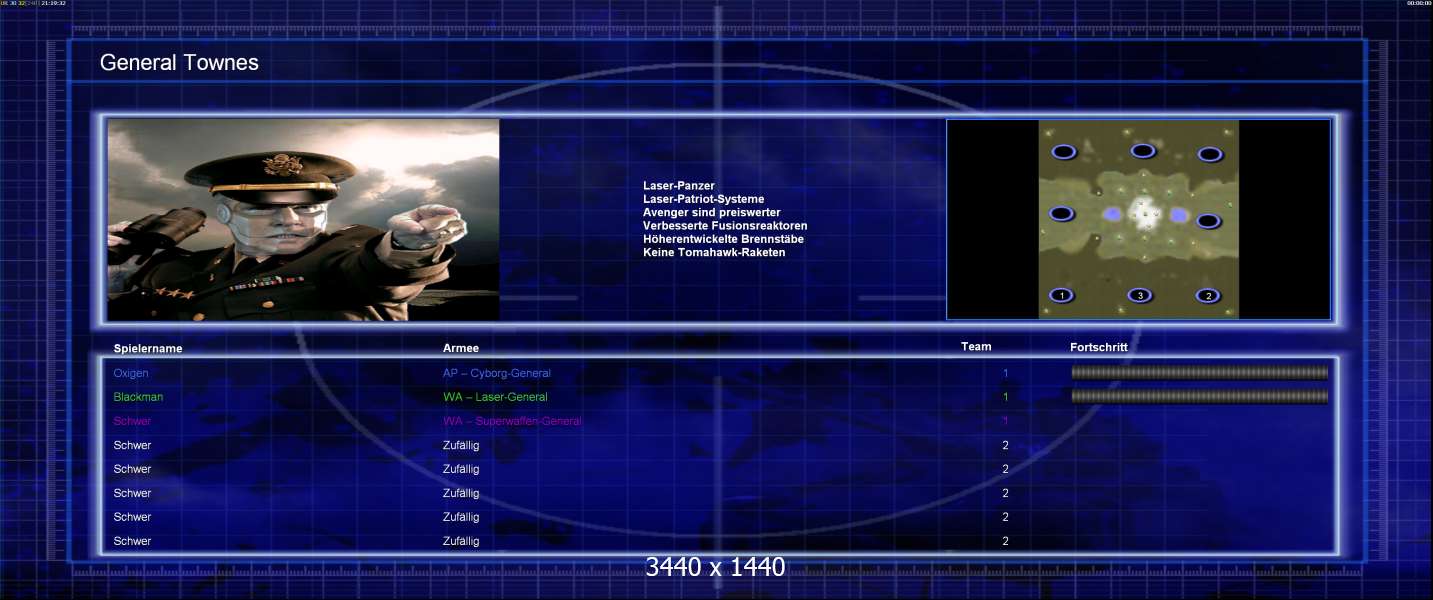Click the map preview thumbnail
The height and width of the screenshot is (600, 1433).
click(1138, 220)
